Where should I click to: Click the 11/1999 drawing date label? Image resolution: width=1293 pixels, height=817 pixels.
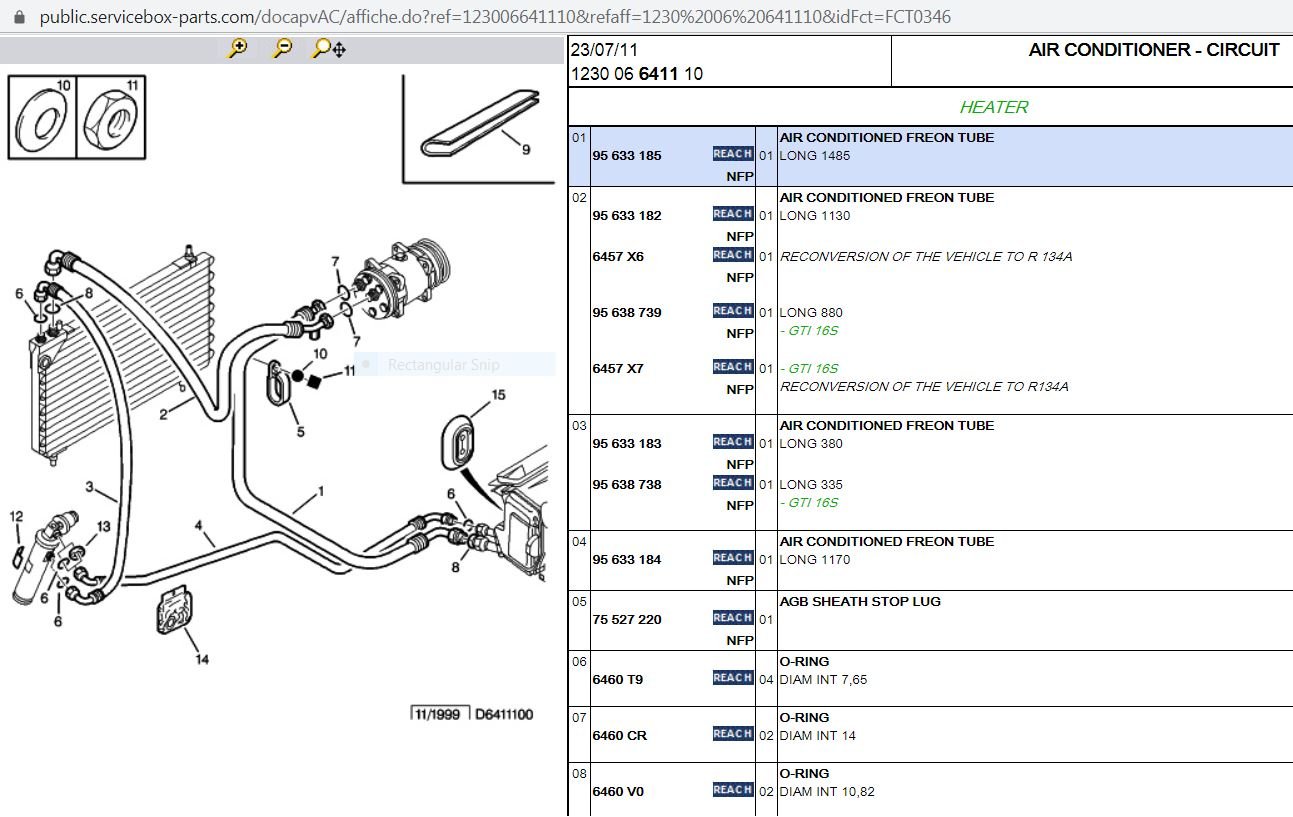(439, 714)
